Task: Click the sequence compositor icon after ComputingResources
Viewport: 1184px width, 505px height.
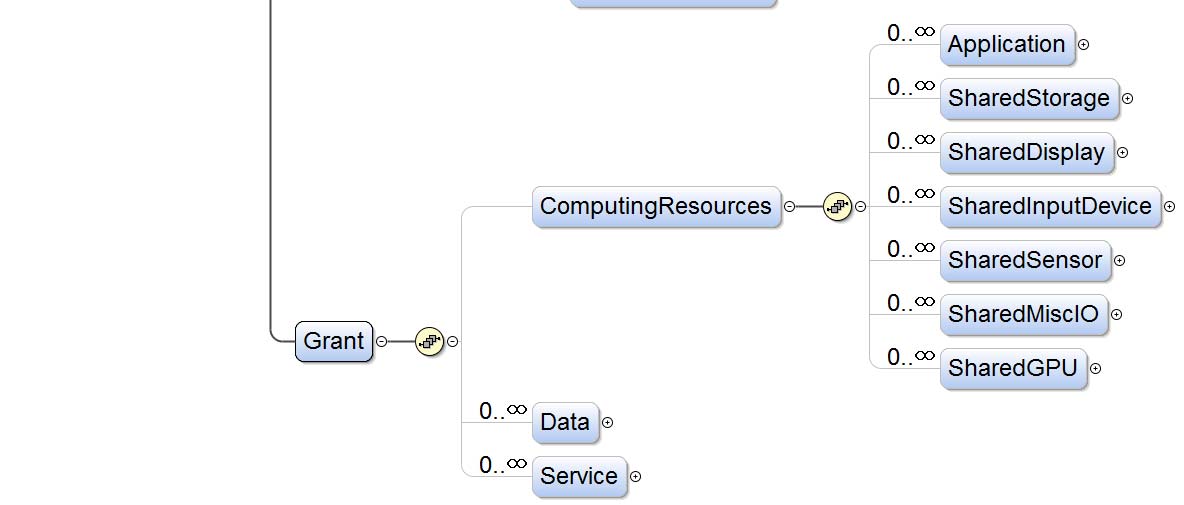Action: 837,207
